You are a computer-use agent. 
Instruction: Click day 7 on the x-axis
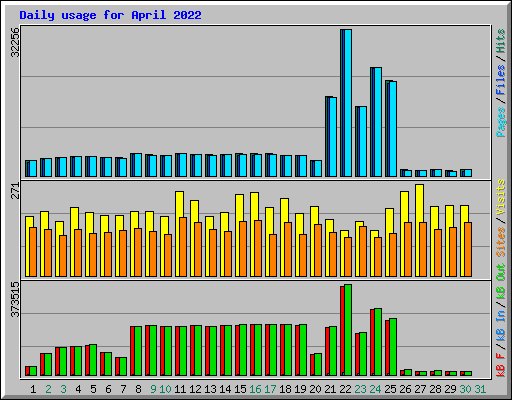[123, 389]
